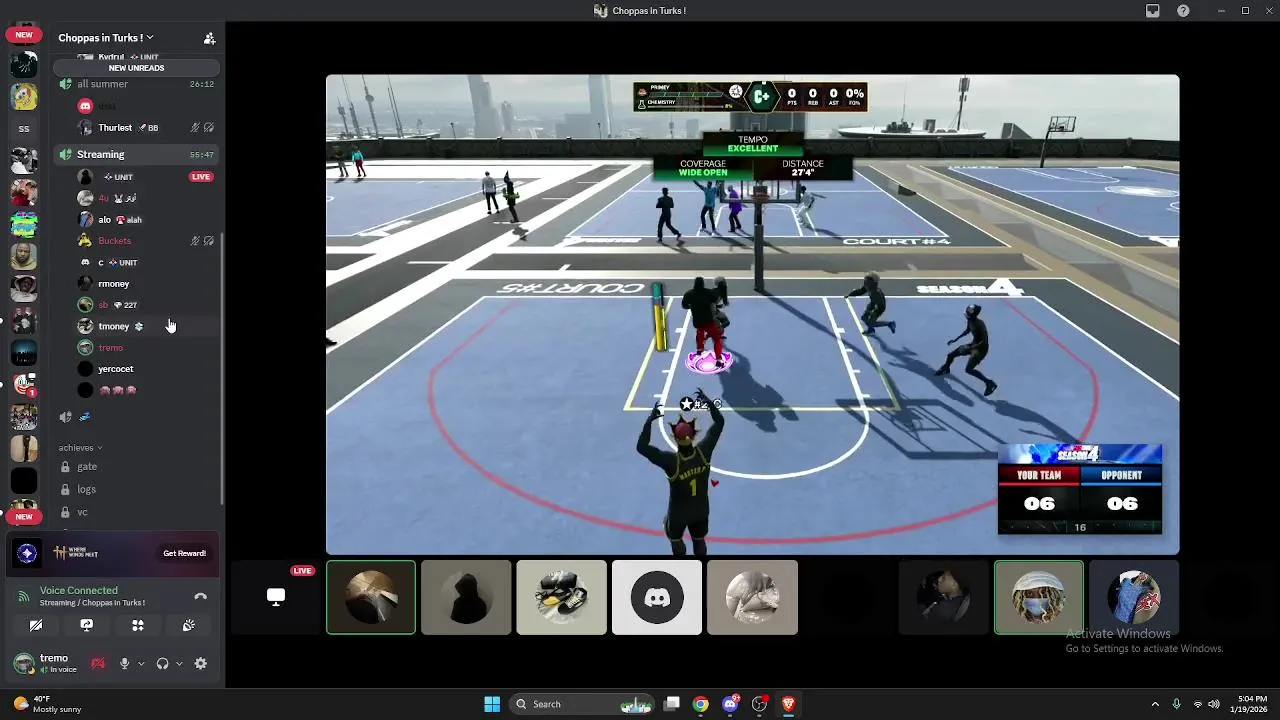Open the SpongeBob server icon
This screenshot has height=720, width=1280.
click(x=24, y=96)
